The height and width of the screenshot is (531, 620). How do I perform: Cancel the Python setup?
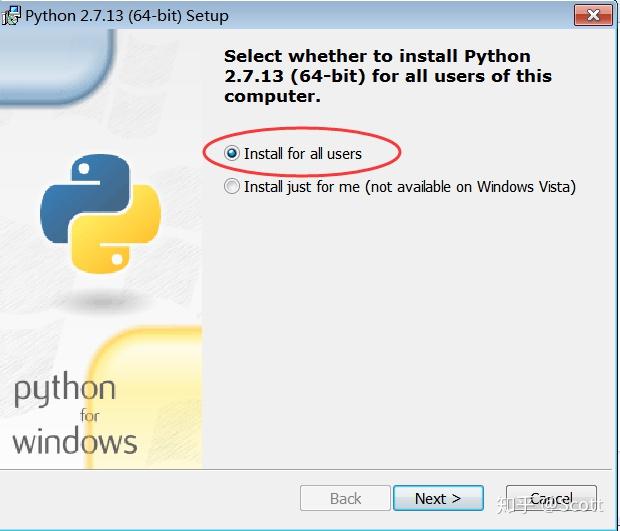pyautogui.click(x=551, y=498)
